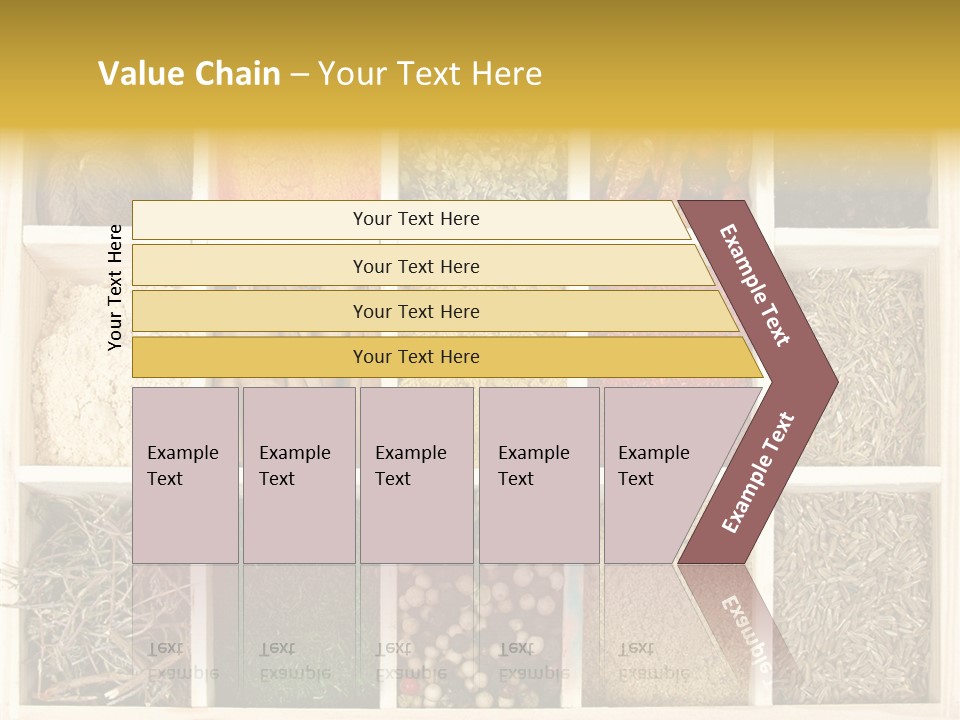Click the Your Text Here subtitle in title
This screenshot has height=720, width=960.
pos(430,73)
